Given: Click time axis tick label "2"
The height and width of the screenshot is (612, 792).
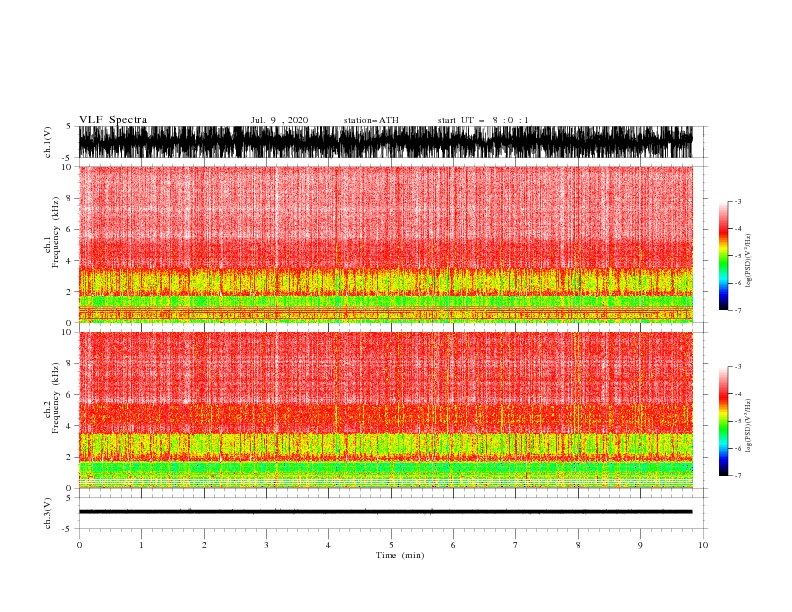Looking at the screenshot, I should 204,545.
